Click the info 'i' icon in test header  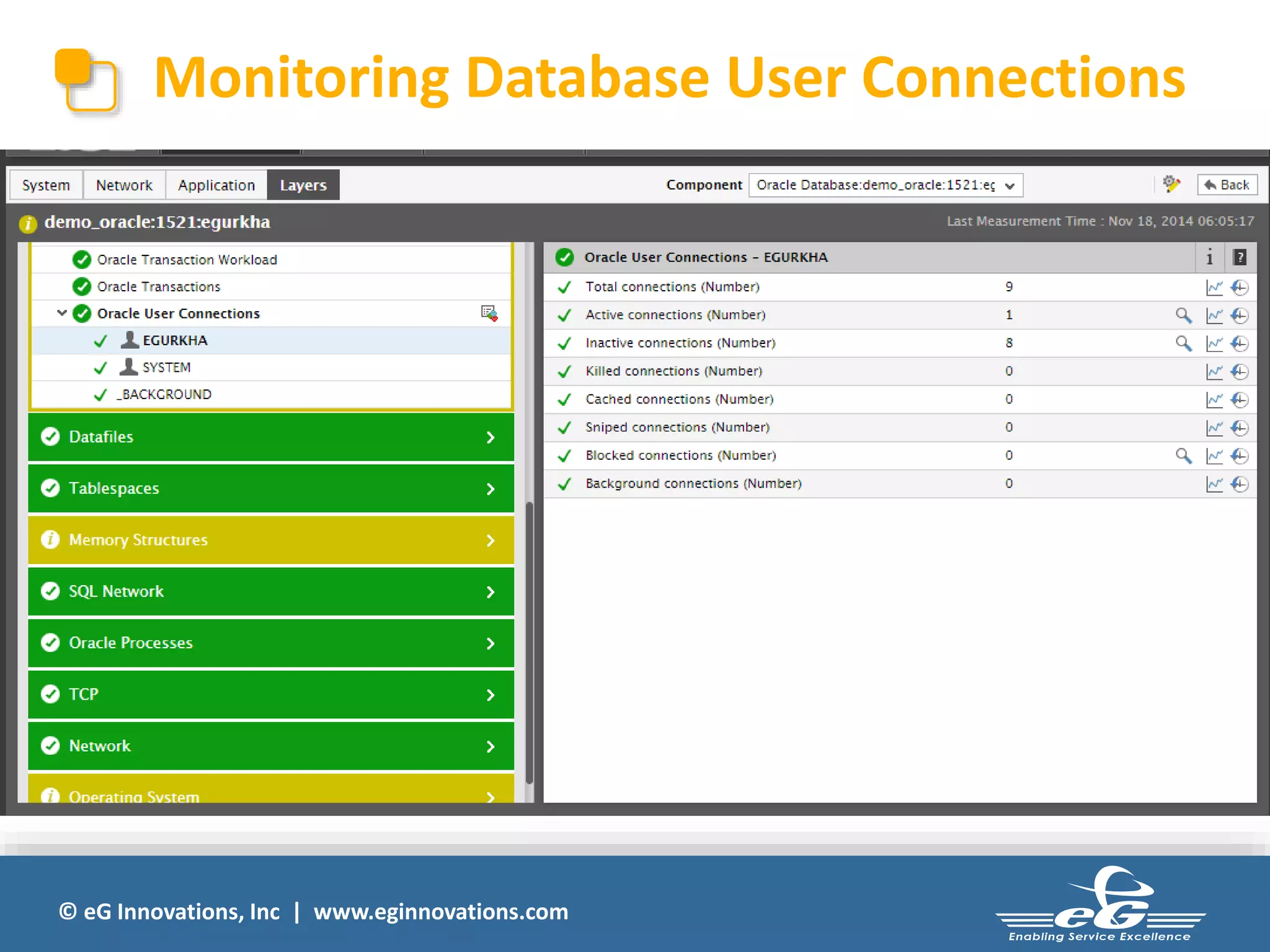pyautogui.click(x=1209, y=257)
